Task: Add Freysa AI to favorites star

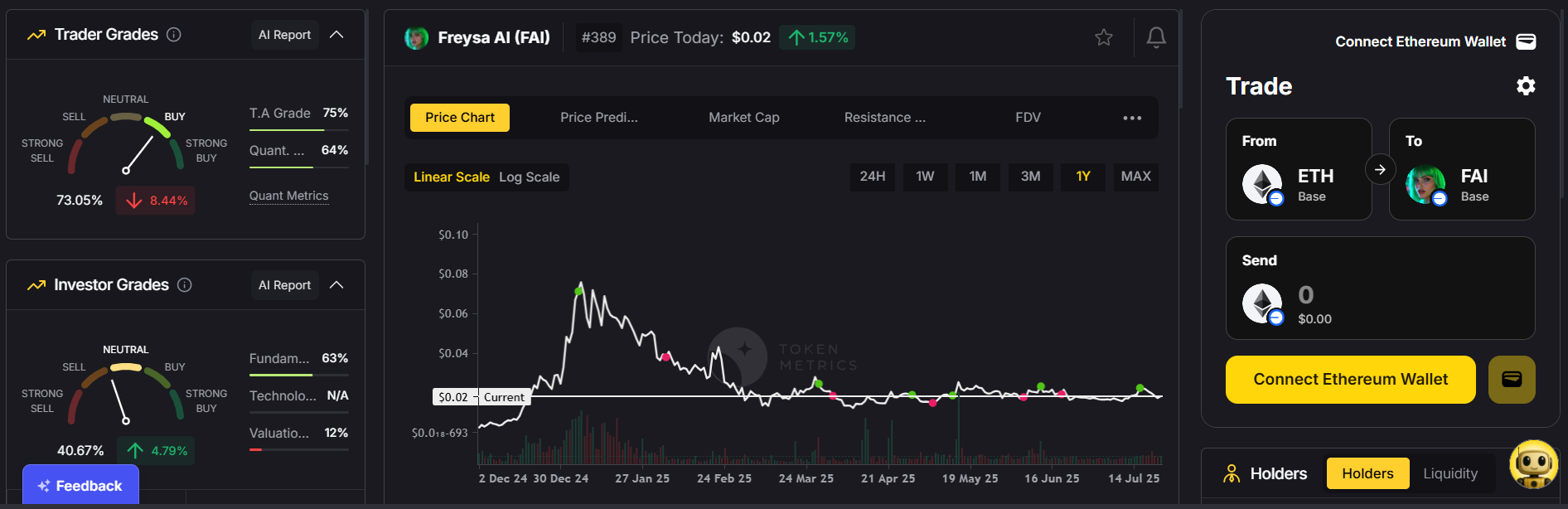Action: [x=1104, y=37]
